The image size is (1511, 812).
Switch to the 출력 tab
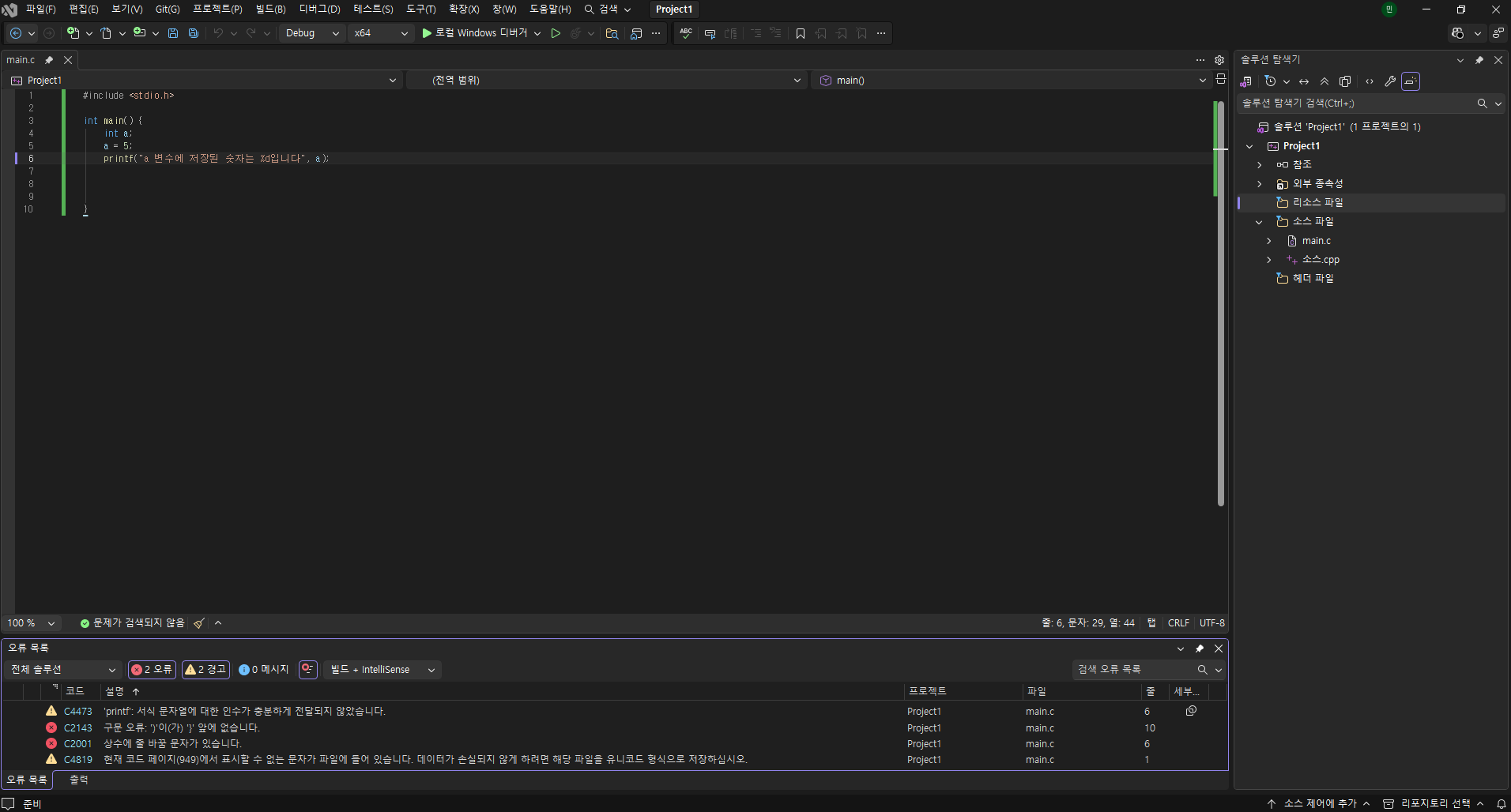[78, 780]
